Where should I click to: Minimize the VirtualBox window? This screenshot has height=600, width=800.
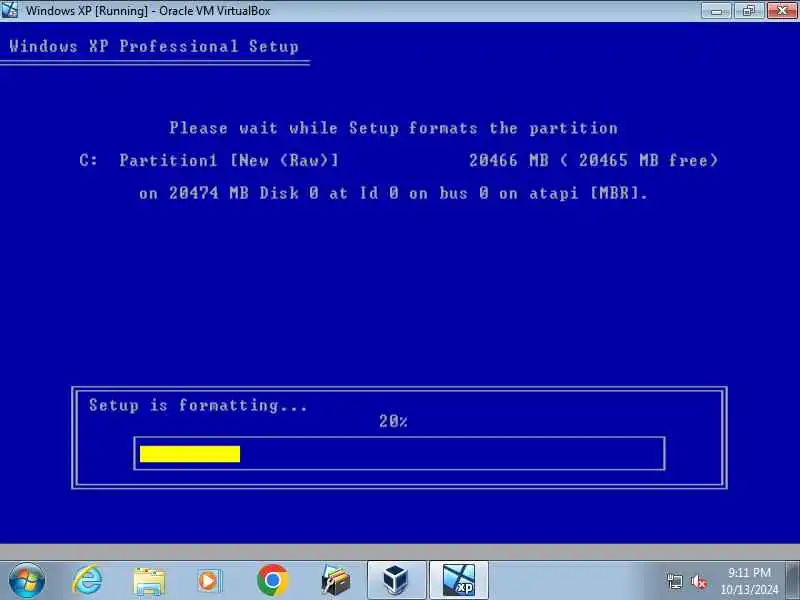point(717,10)
